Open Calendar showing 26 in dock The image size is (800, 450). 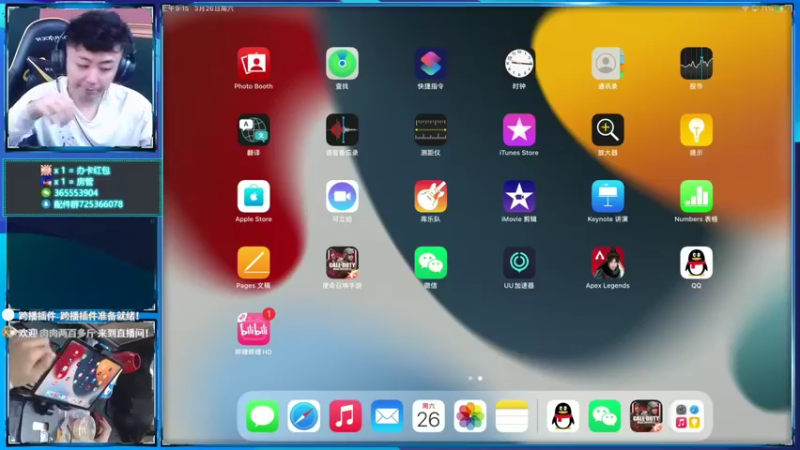(x=428, y=416)
